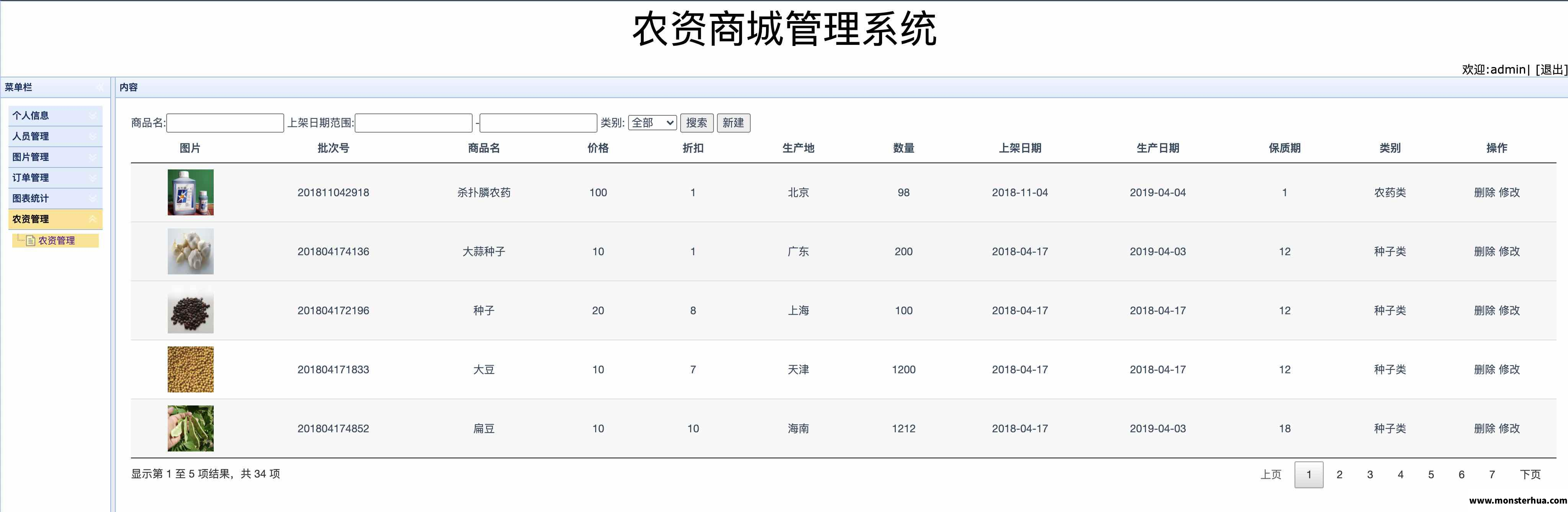This screenshot has height=512, width=1568.
Task: Click the 数量 column header
Action: pos(904,148)
